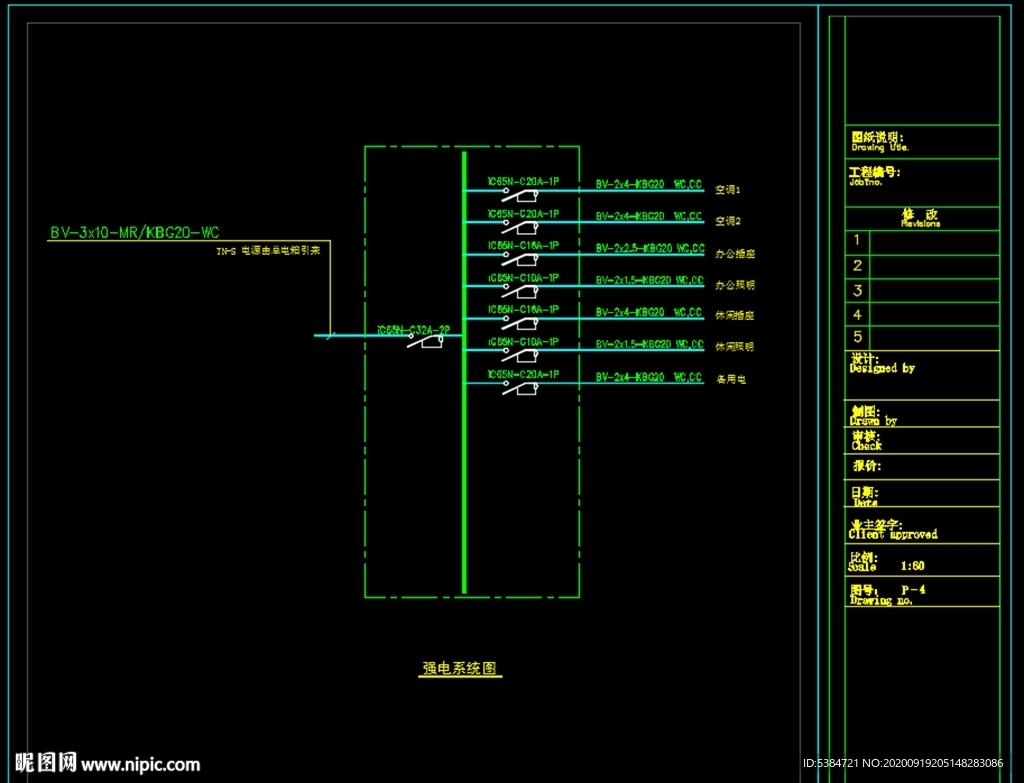The image size is (1024, 783).
Task: Click the TN-S power source note text
Action: click(268, 251)
